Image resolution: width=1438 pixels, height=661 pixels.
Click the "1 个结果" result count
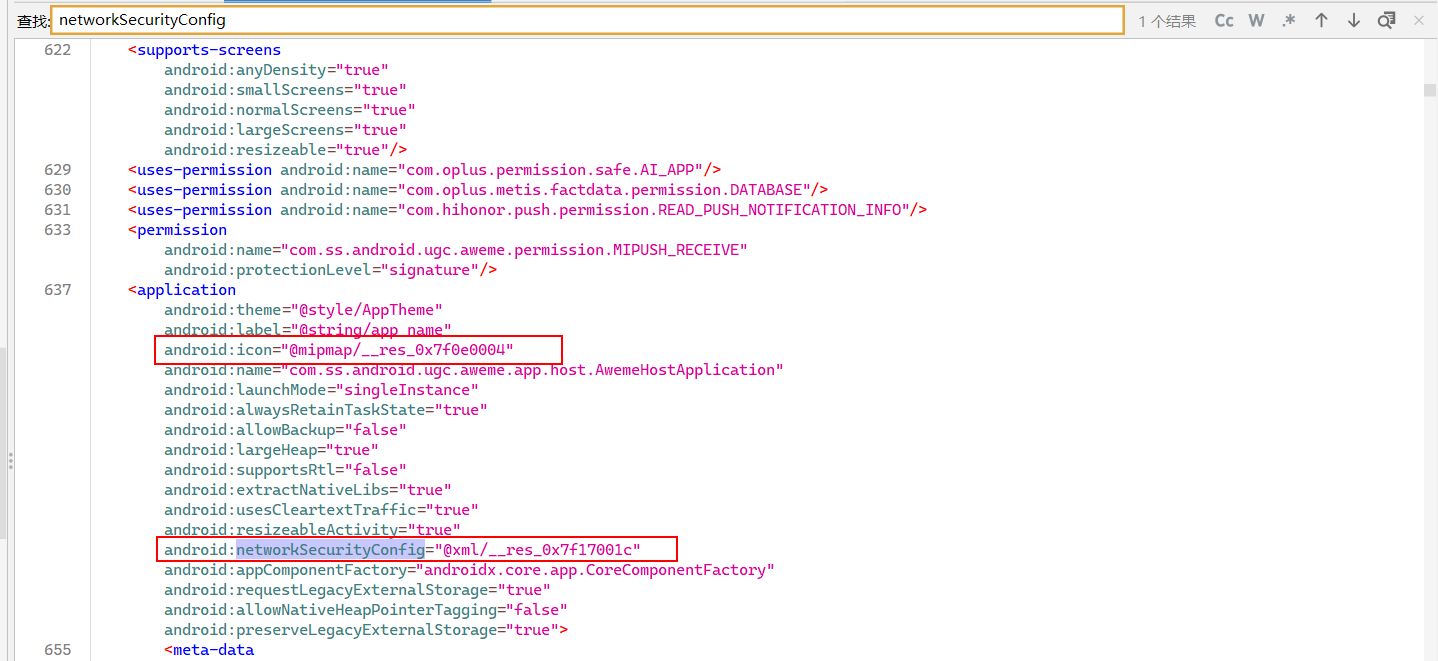click(x=1167, y=21)
